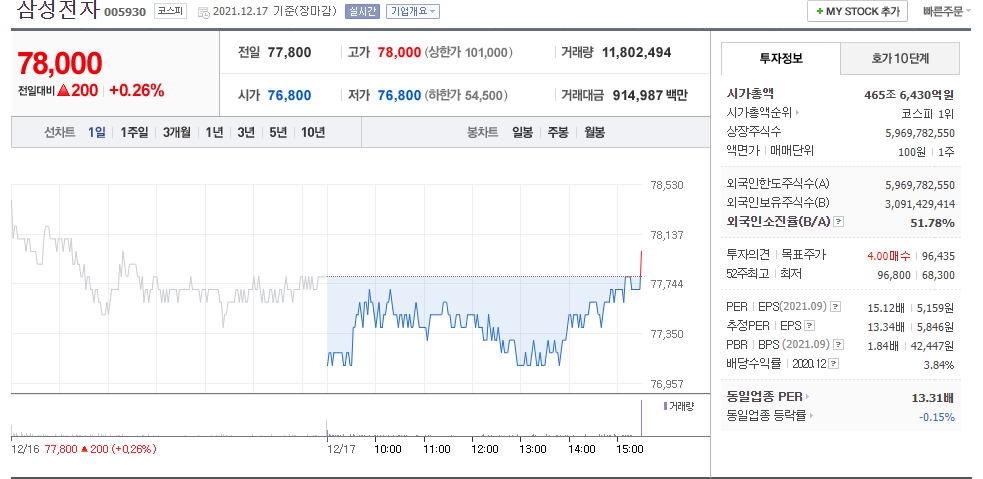
Task: Click the 52-week high 96,800
Action: (893, 275)
